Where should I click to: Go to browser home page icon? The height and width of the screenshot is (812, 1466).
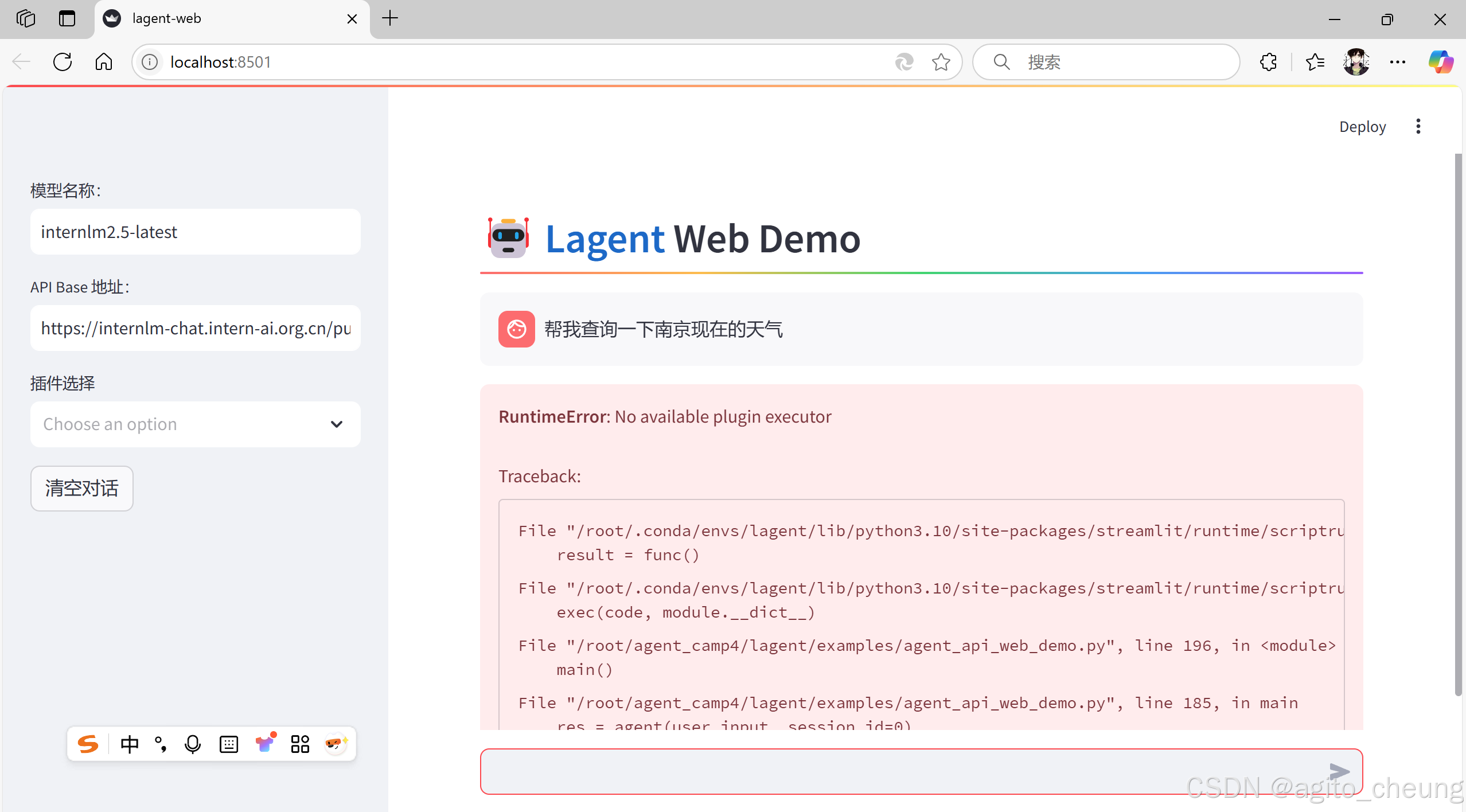click(x=104, y=62)
